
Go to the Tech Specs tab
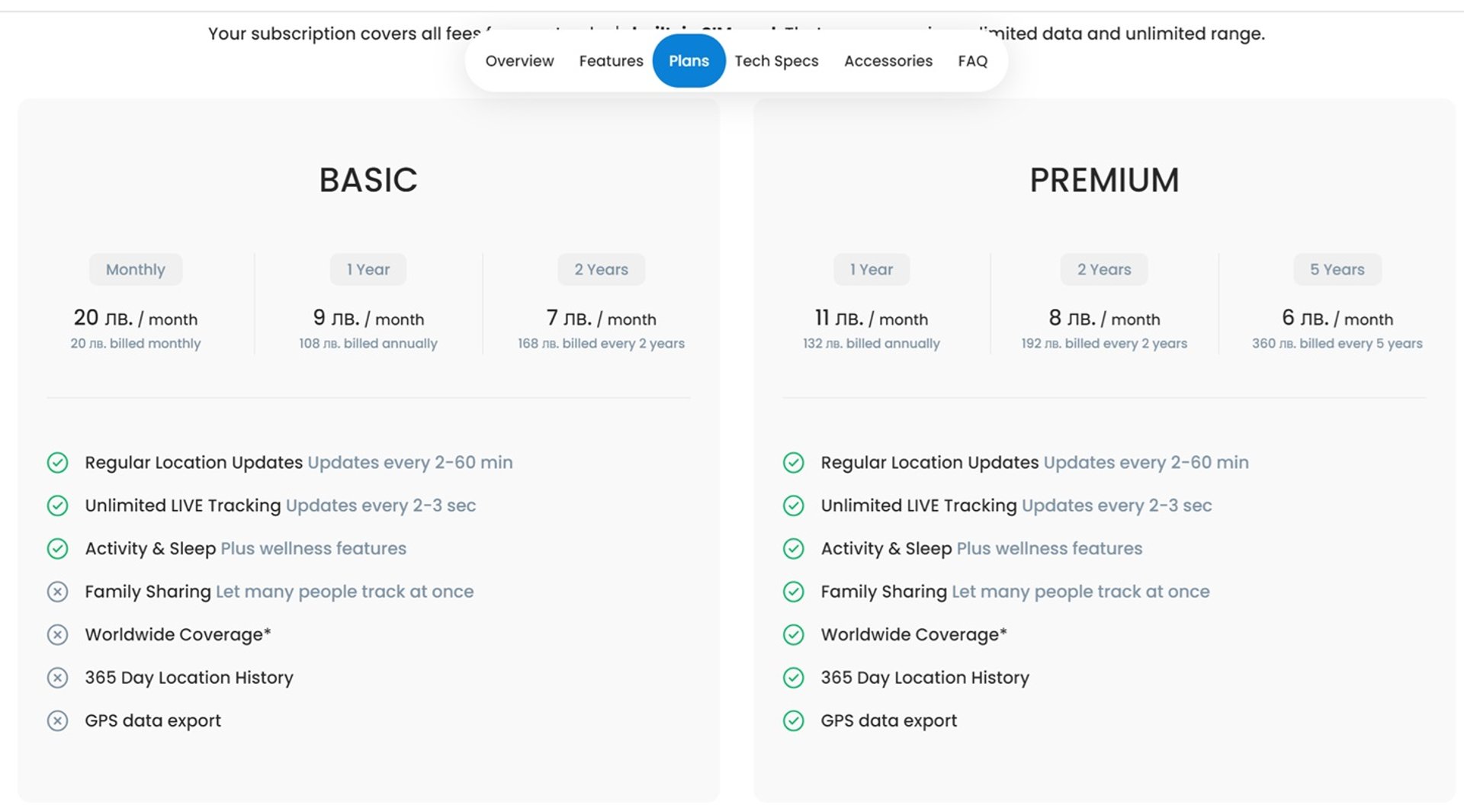[x=776, y=61]
